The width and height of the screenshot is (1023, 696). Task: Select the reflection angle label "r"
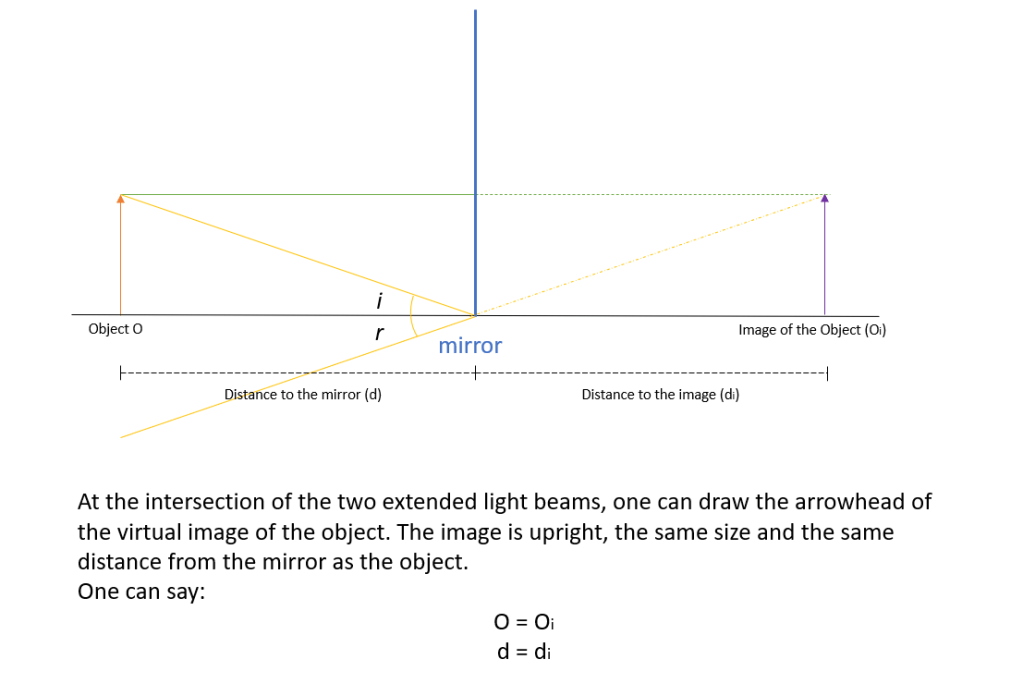coord(378,333)
